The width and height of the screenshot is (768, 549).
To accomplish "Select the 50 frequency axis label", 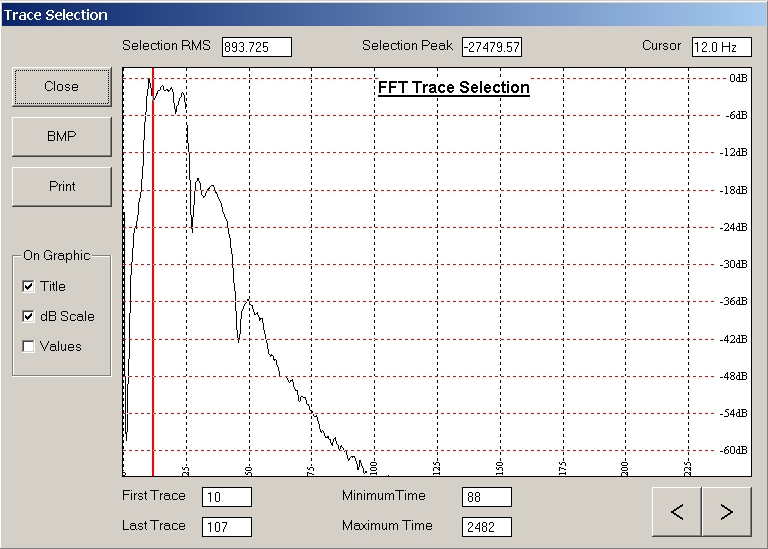I will coord(248,471).
